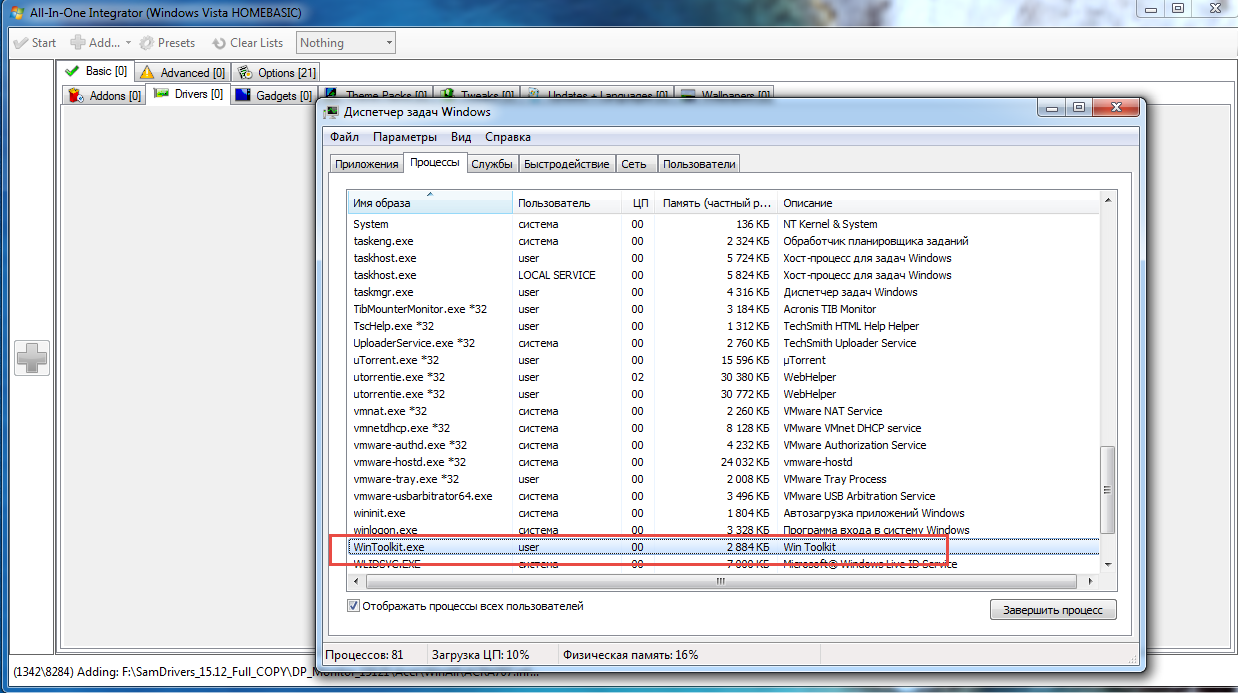1238x693 pixels.
Task: Expand the Add... dropdown arrow
Action: (128, 43)
